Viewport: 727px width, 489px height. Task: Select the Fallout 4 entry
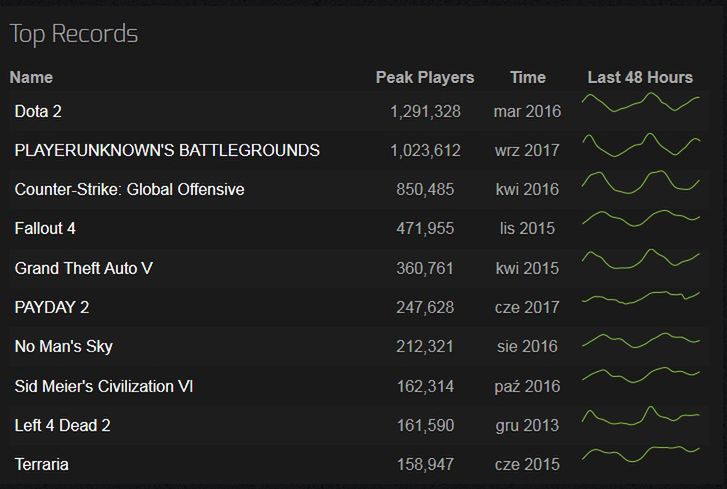click(45, 228)
